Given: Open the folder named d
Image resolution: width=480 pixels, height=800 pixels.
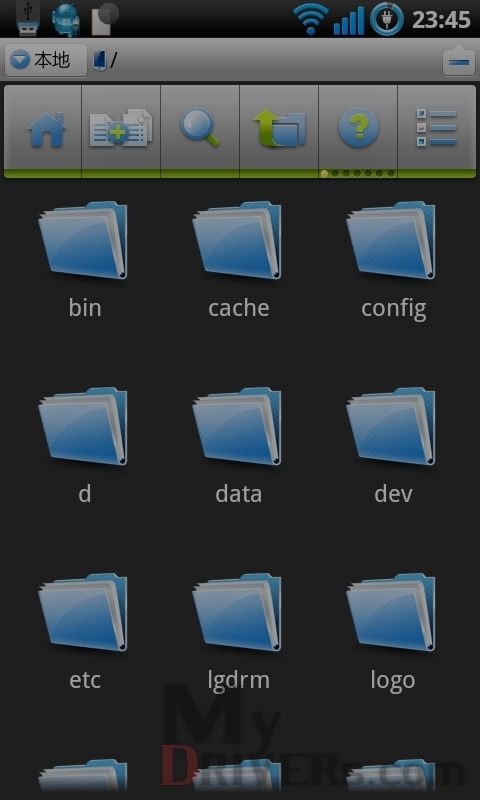Looking at the screenshot, I should 84,446.
